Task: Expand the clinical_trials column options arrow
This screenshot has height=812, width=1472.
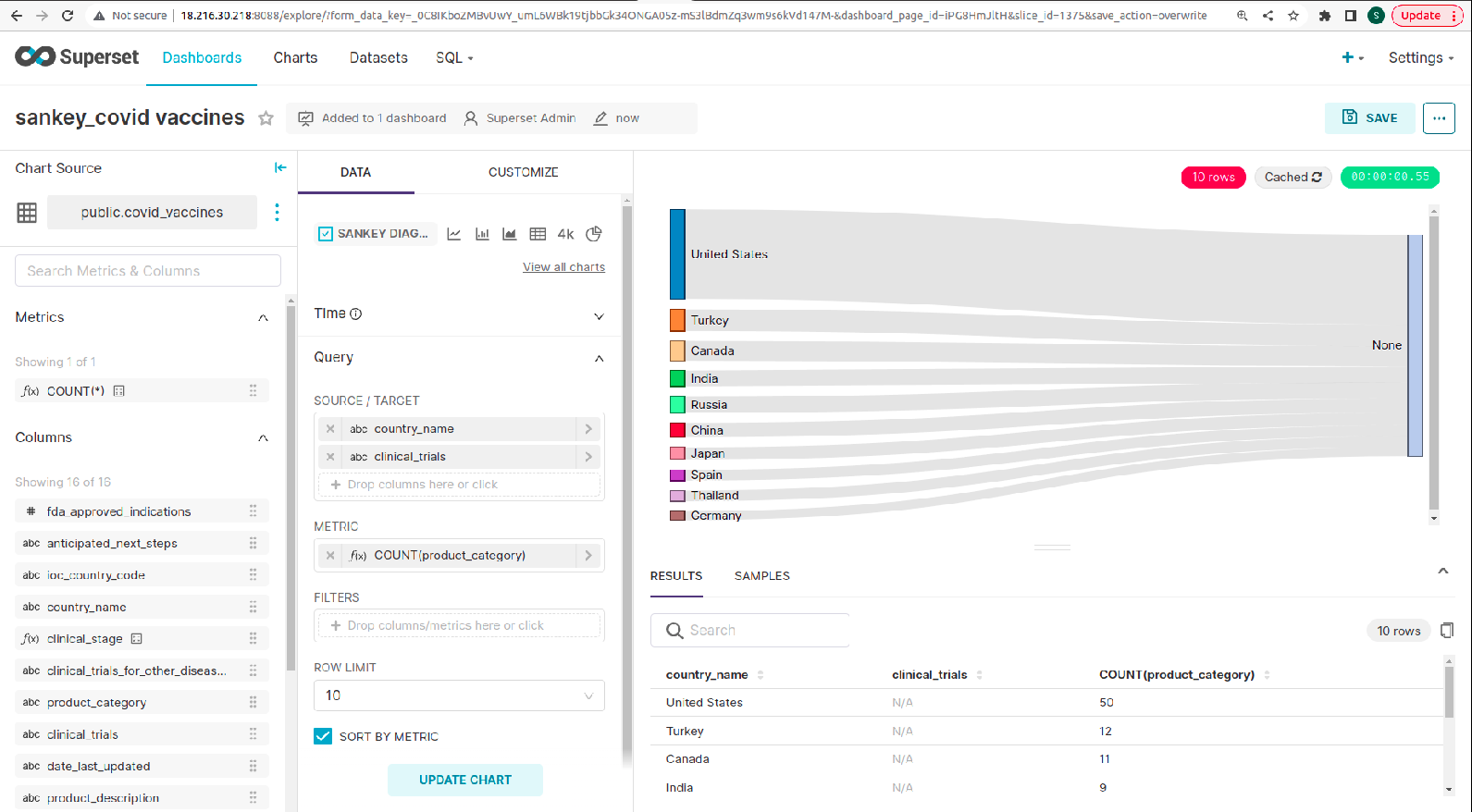Action: click(x=588, y=457)
